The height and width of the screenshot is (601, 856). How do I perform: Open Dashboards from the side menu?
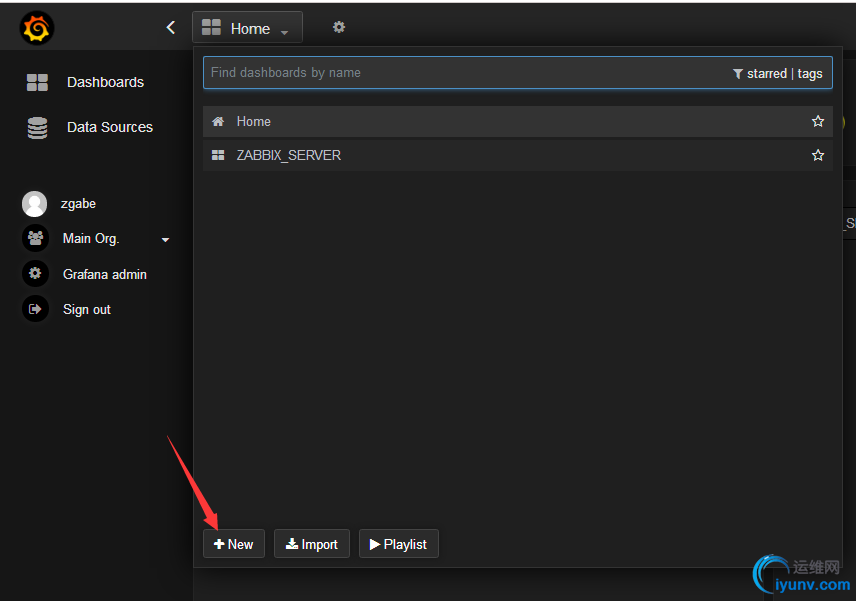coord(105,82)
